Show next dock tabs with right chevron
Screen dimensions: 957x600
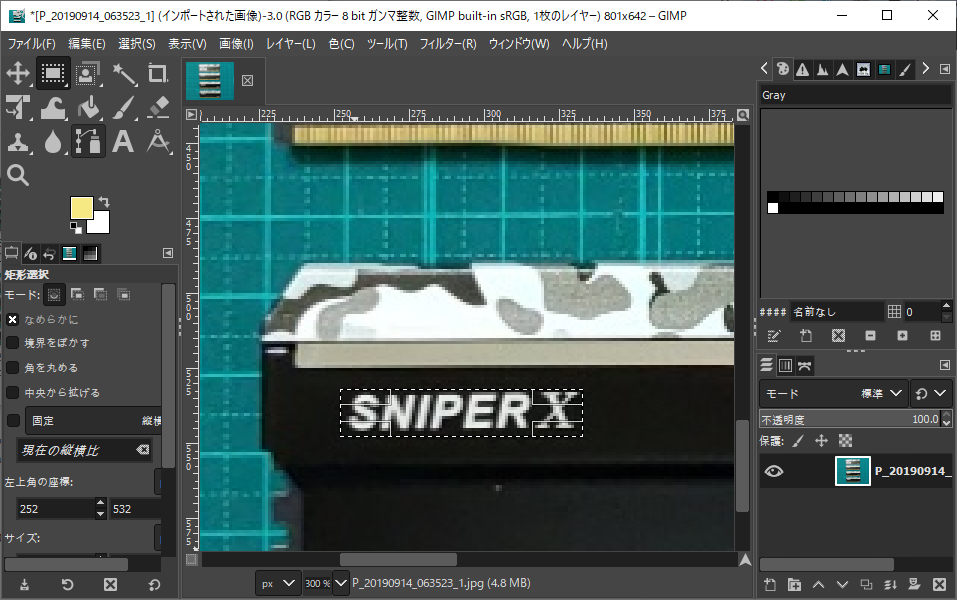click(x=926, y=68)
